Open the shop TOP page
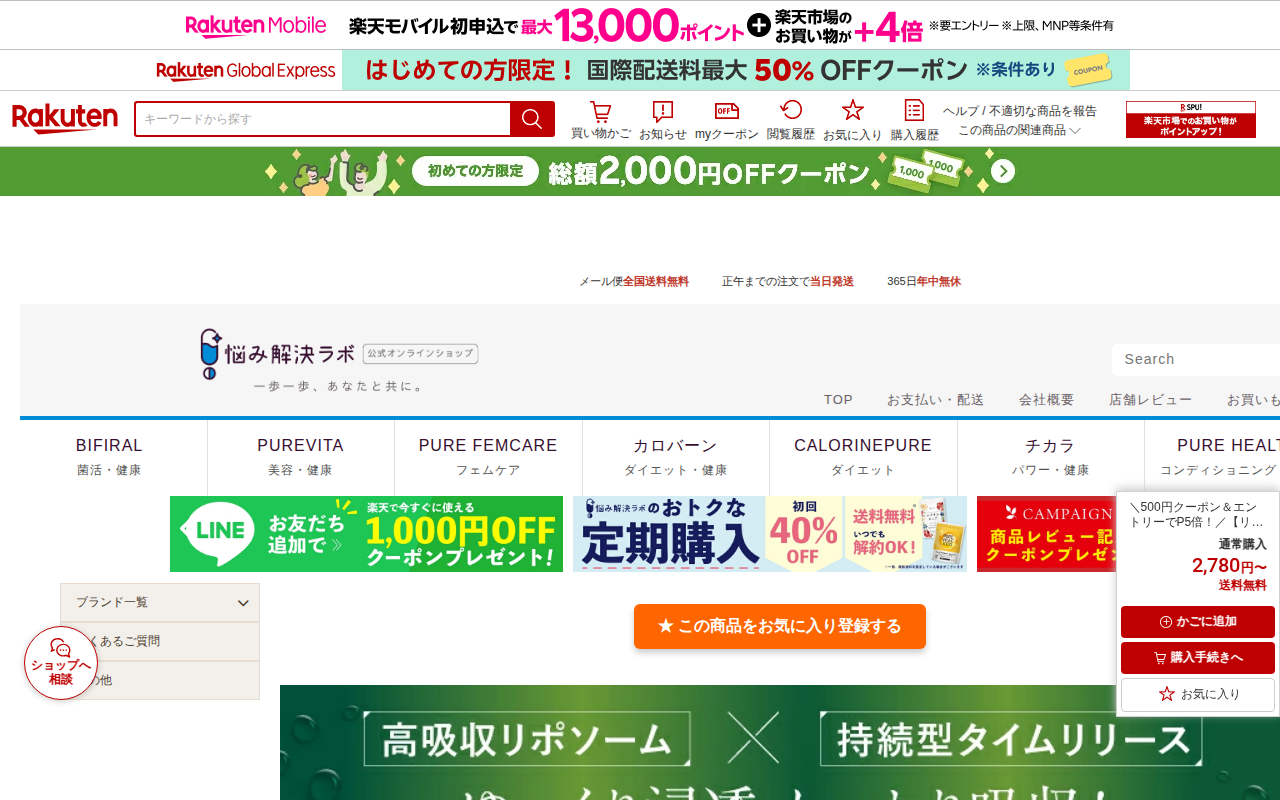 838,400
